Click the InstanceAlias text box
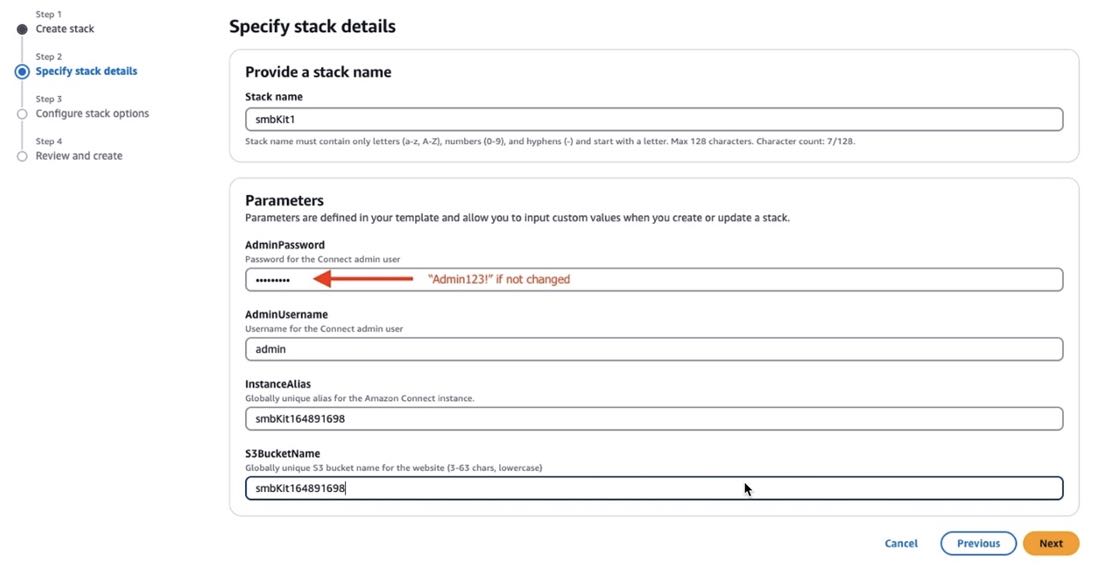This screenshot has height=582, width=1110. tap(653, 419)
